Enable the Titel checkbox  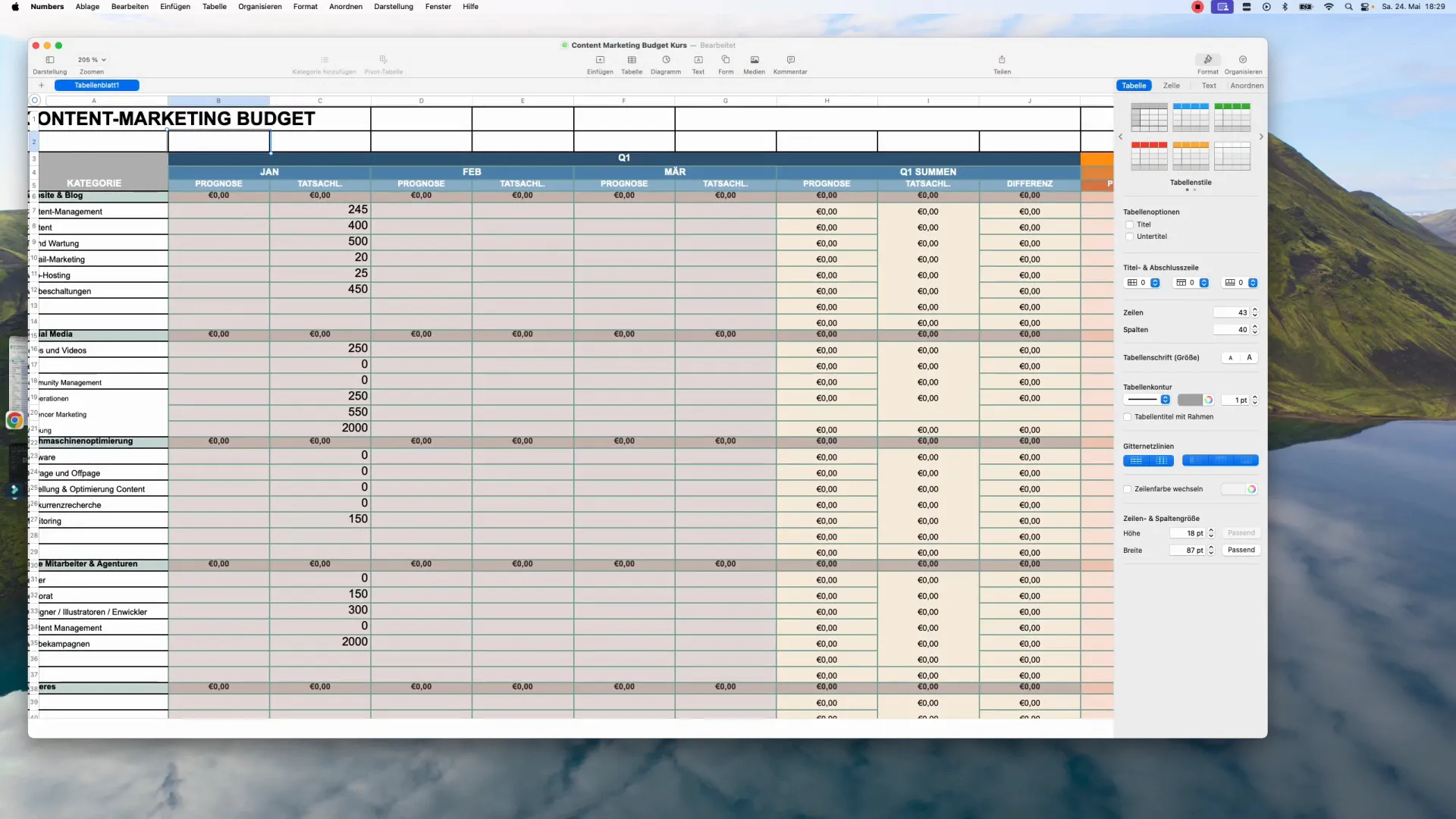(x=1129, y=225)
